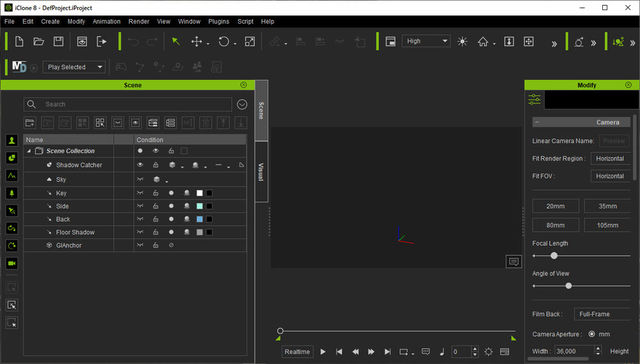
Task: Click the Home camera view icon
Action: [x=483, y=41]
